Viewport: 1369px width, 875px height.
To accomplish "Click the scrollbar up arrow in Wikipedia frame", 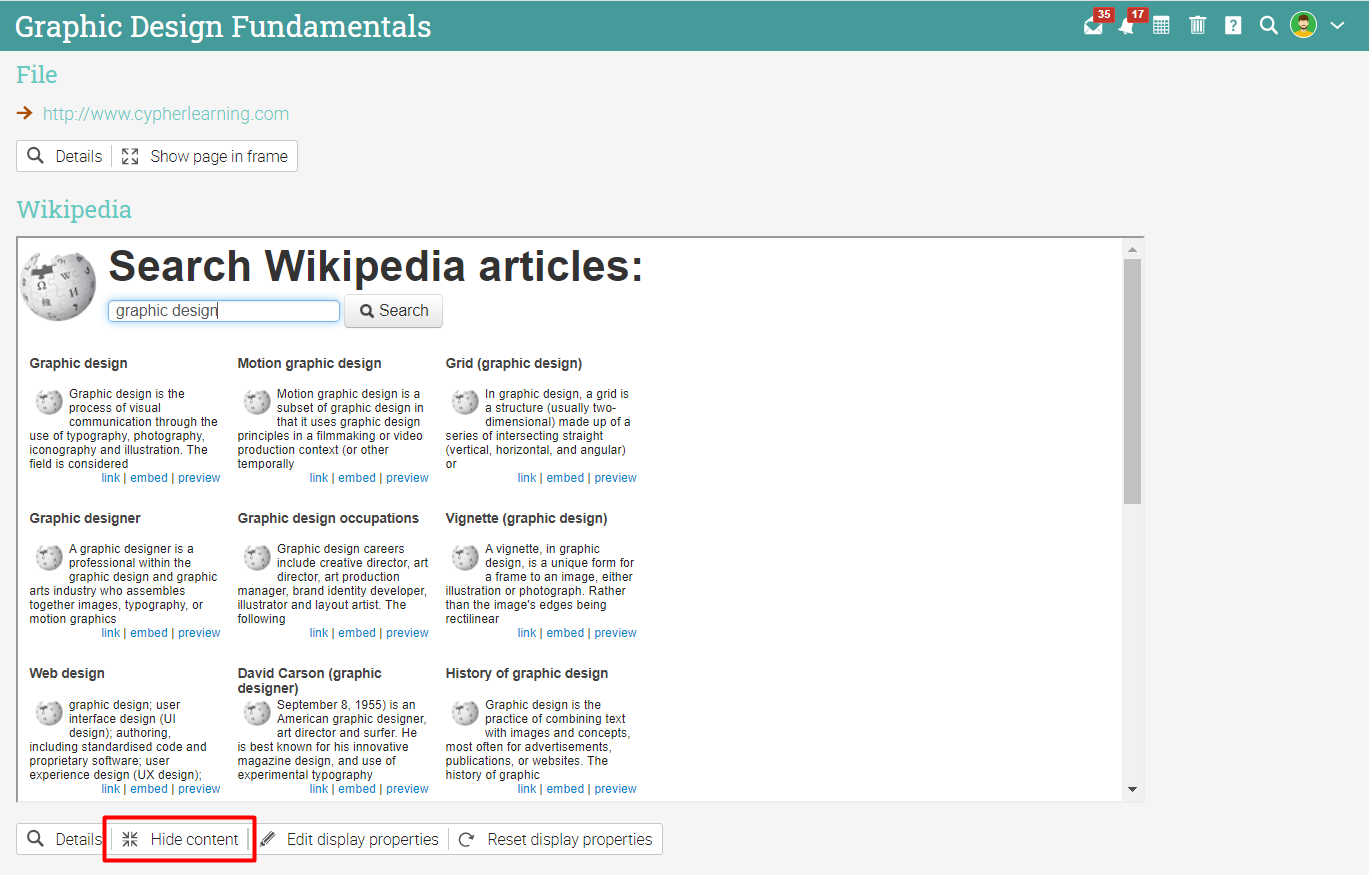I will coord(1132,249).
